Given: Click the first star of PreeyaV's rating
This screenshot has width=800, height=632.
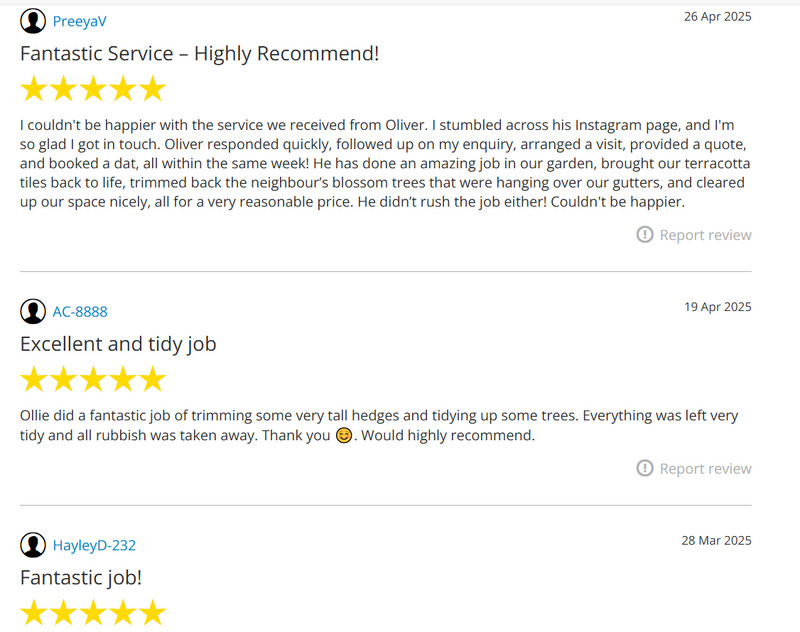Looking at the screenshot, I should pyautogui.click(x=34, y=89).
